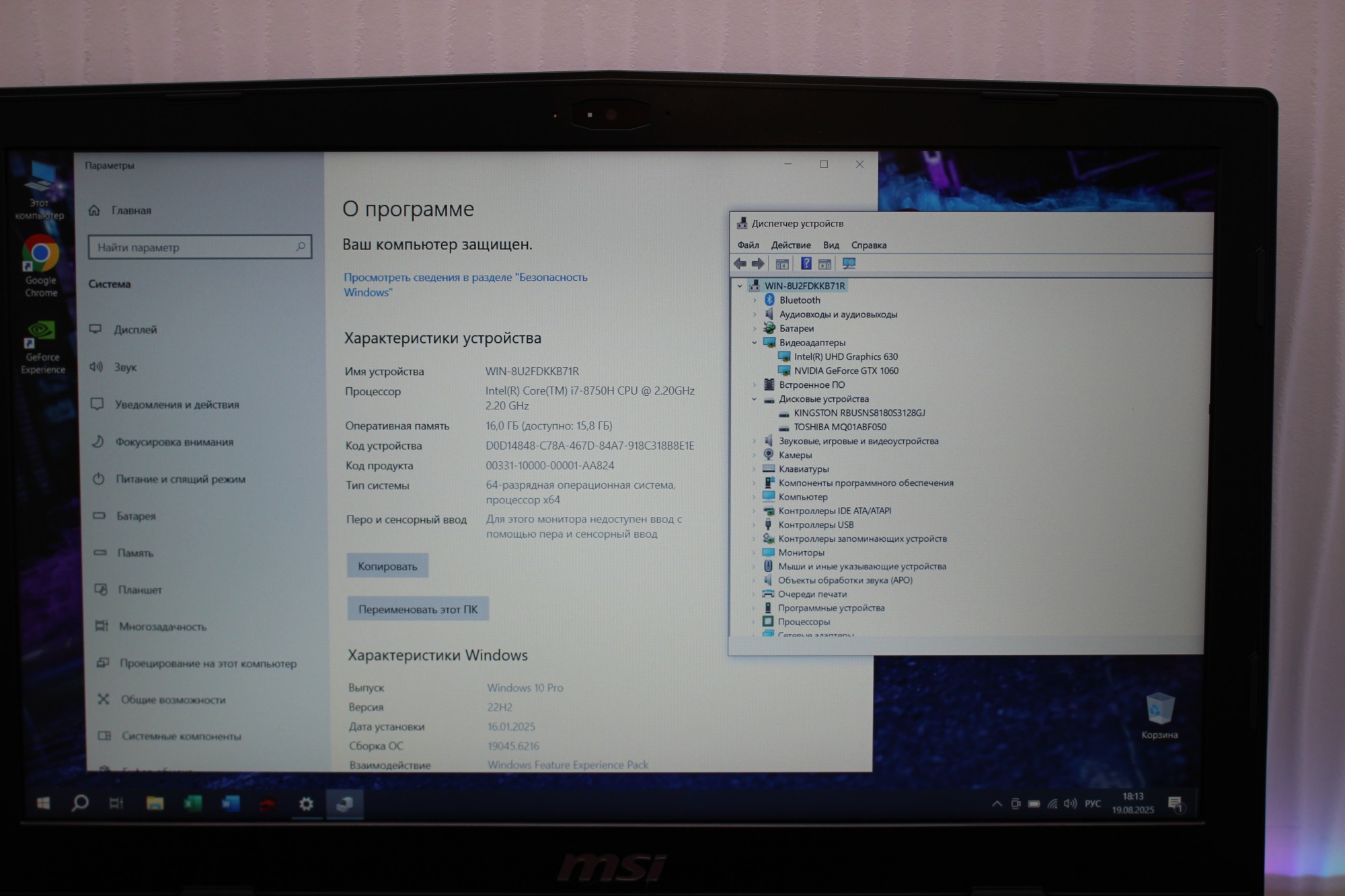Open Excel from the taskbar
The image size is (1345, 896).
pos(193,803)
